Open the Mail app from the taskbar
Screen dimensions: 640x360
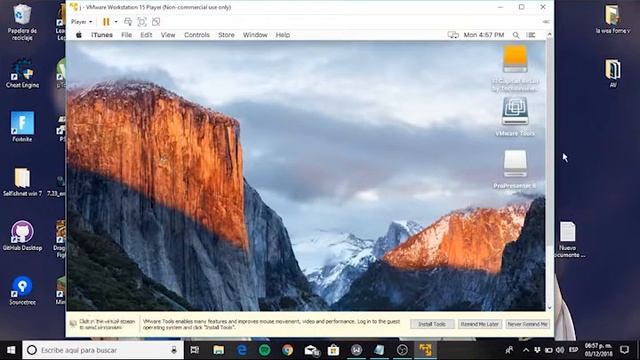point(311,350)
